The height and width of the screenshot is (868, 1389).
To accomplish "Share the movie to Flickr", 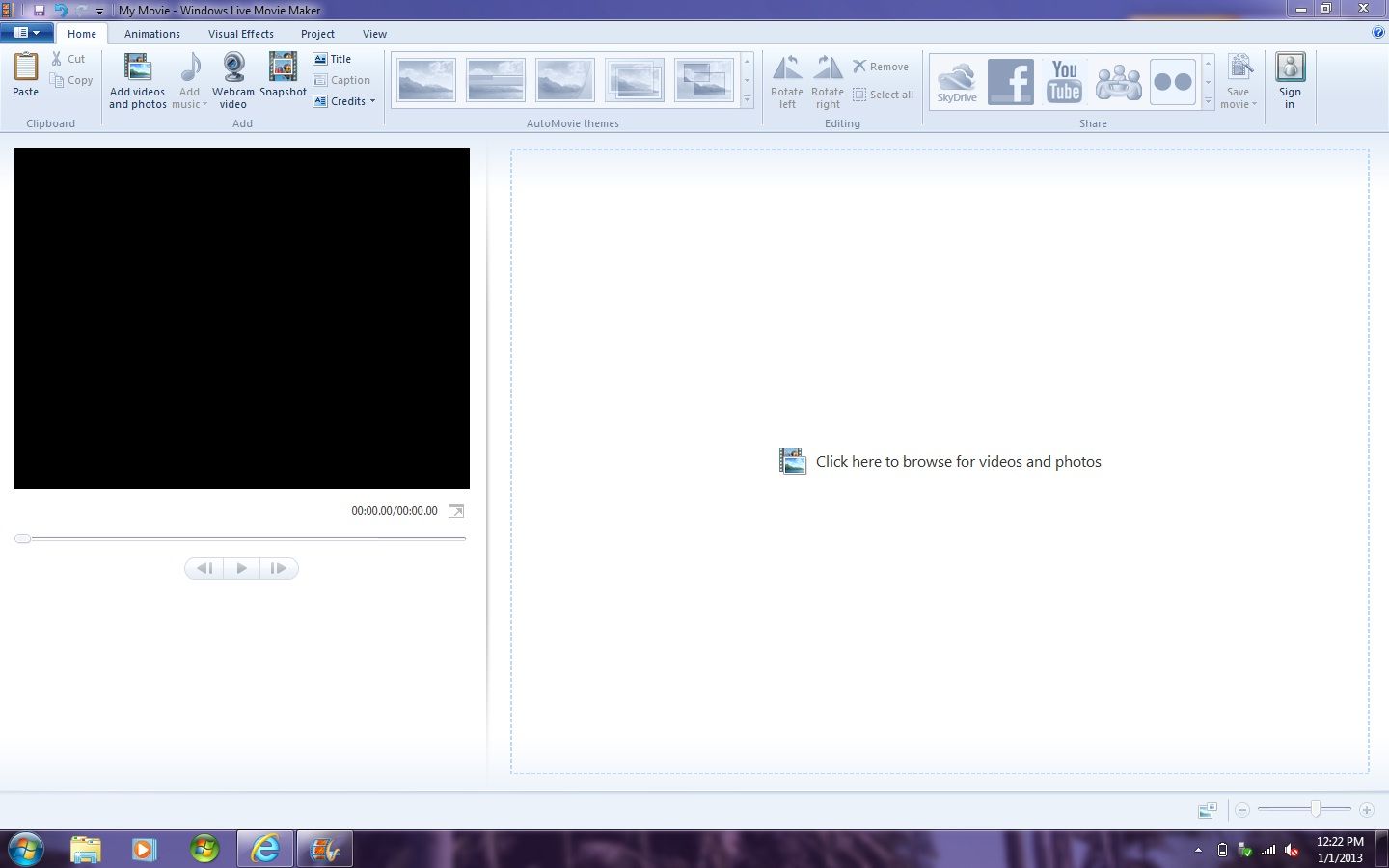I will (1173, 82).
